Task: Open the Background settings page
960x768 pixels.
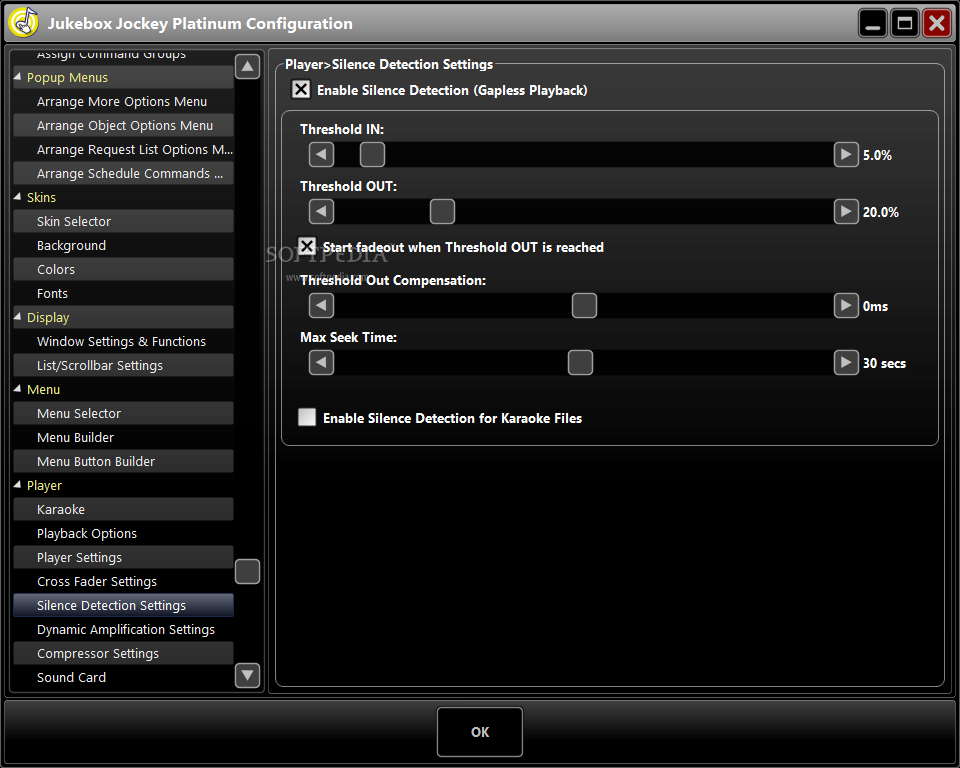Action: pyautogui.click(x=123, y=246)
